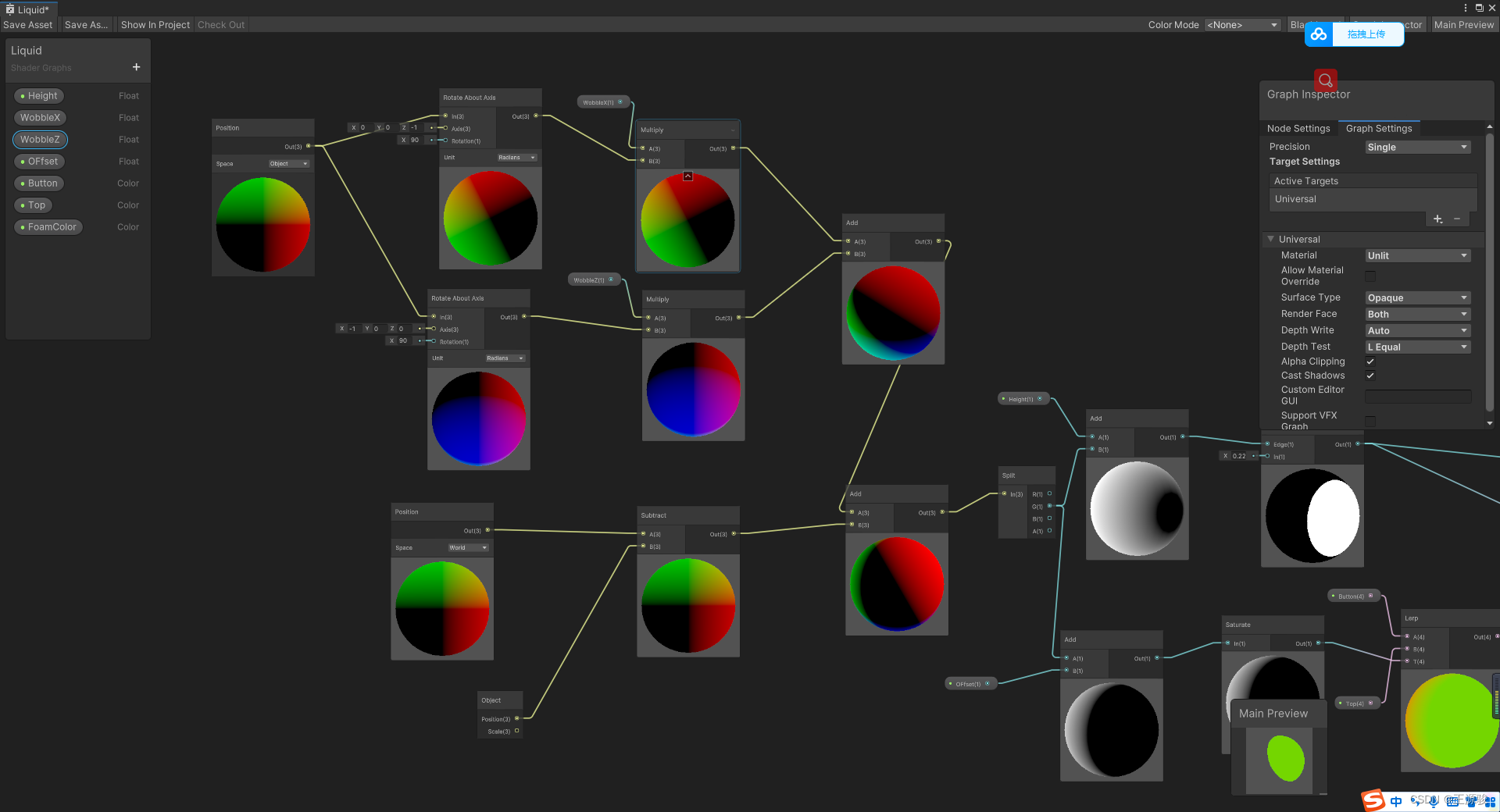The height and width of the screenshot is (812, 1500).
Task: Click the Main Preview green shape
Action: 1285,758
